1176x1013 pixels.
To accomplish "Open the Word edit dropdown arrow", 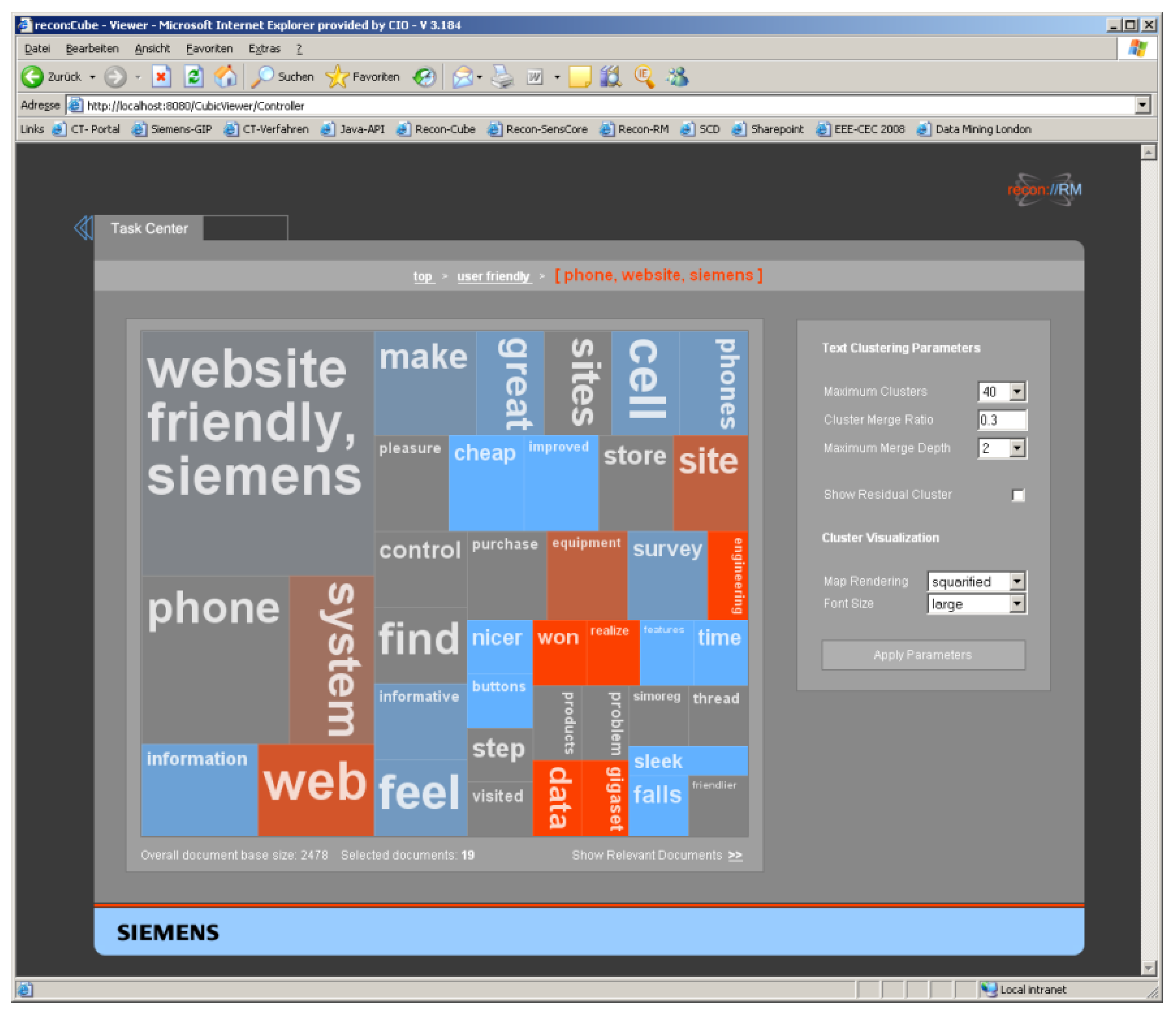I will pyautogui.click(x=557, y=77).
